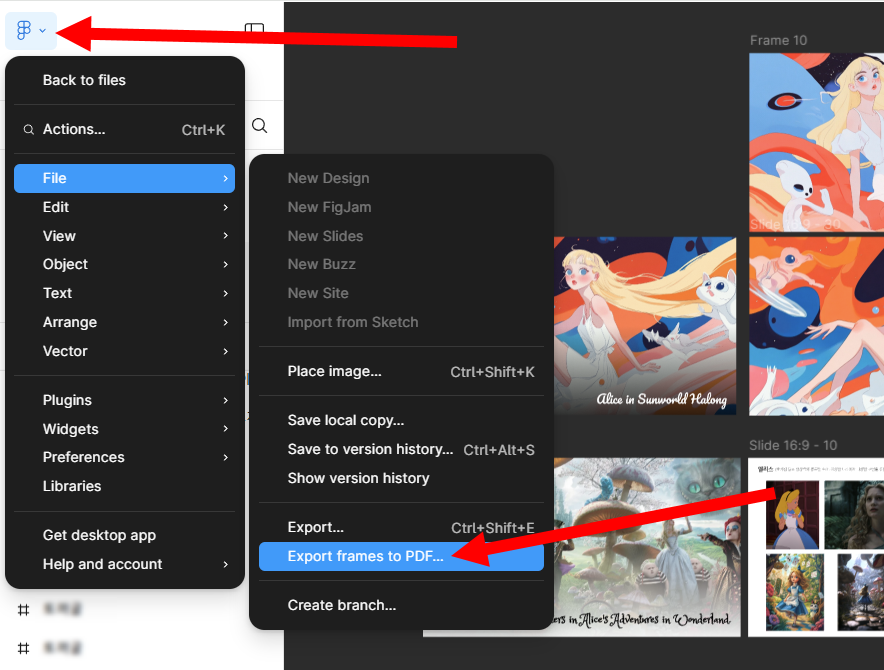Select Place image...
This screenshot has height=670, width=884.
[401, 372]
